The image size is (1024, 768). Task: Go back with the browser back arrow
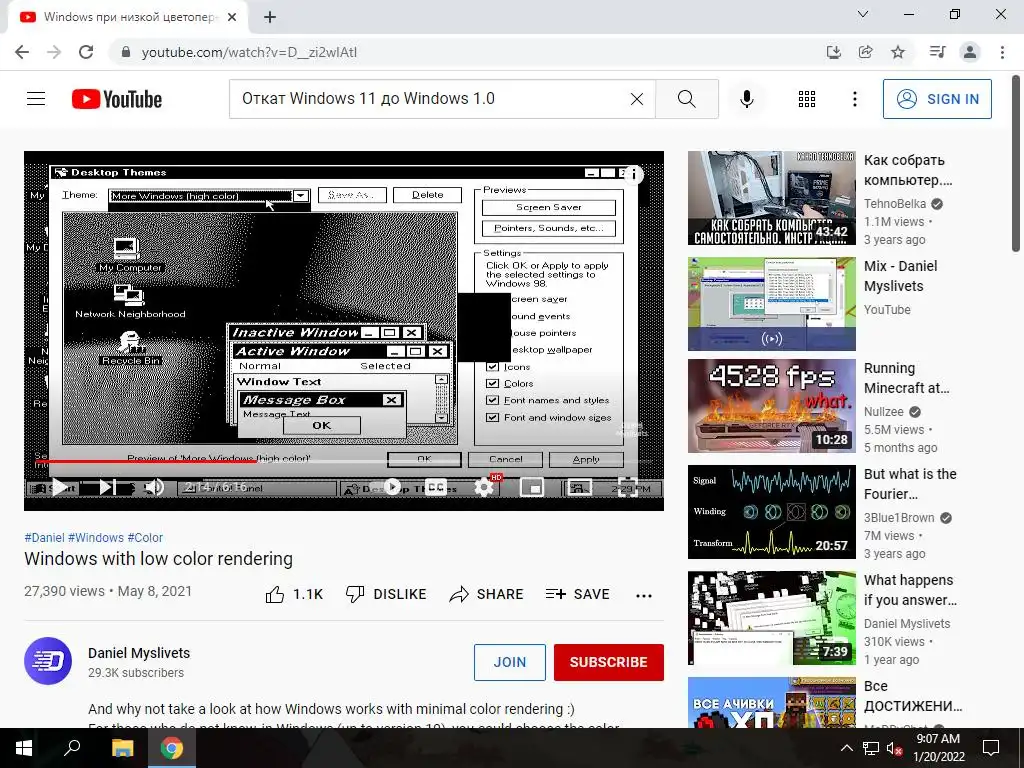22,52
